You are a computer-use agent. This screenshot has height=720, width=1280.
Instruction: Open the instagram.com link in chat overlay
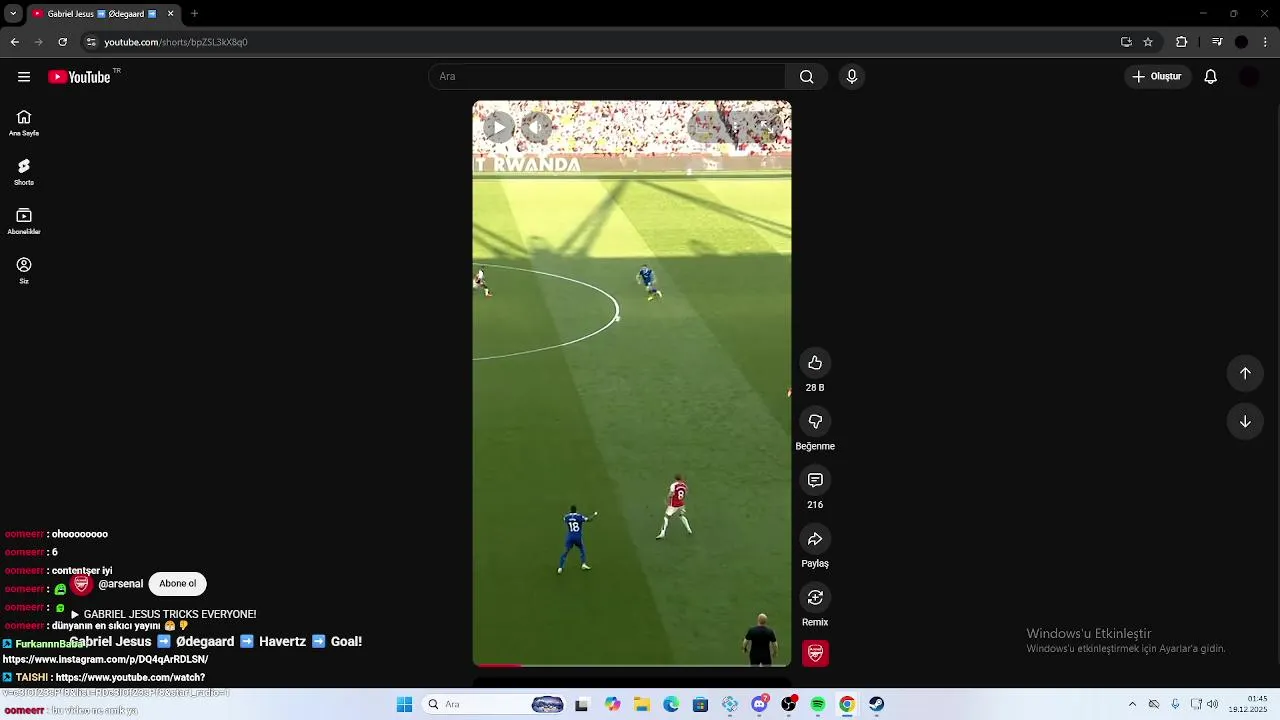click(105, 660)
